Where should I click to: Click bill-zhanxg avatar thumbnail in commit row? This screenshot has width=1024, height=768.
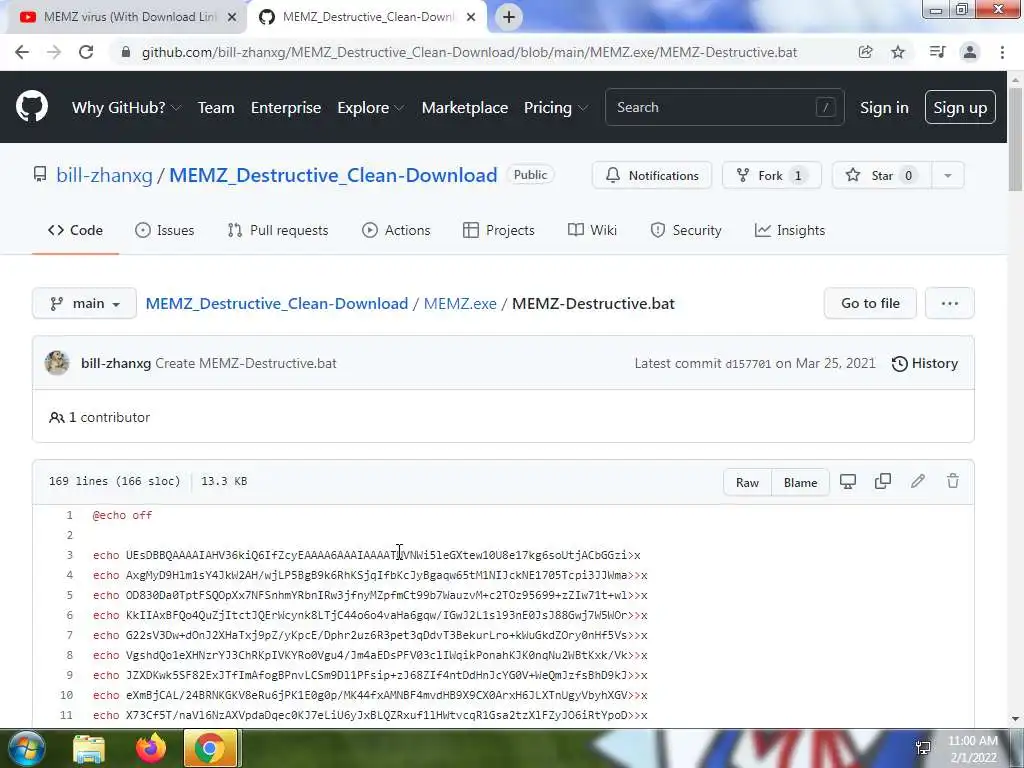57,362
